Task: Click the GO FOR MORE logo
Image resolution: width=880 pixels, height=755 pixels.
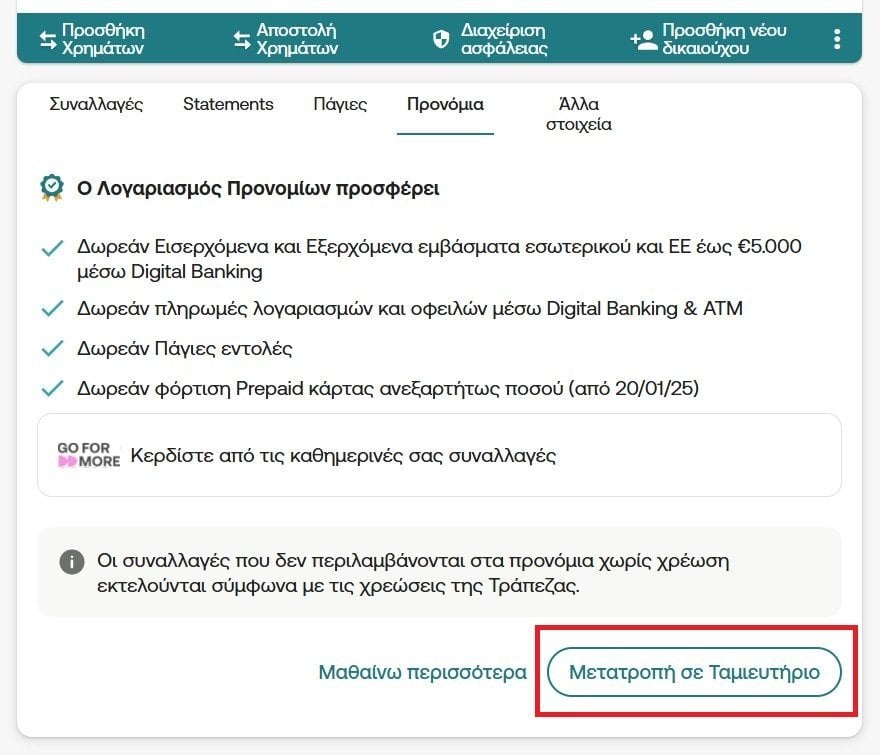Action: click(x=89, y=455)
